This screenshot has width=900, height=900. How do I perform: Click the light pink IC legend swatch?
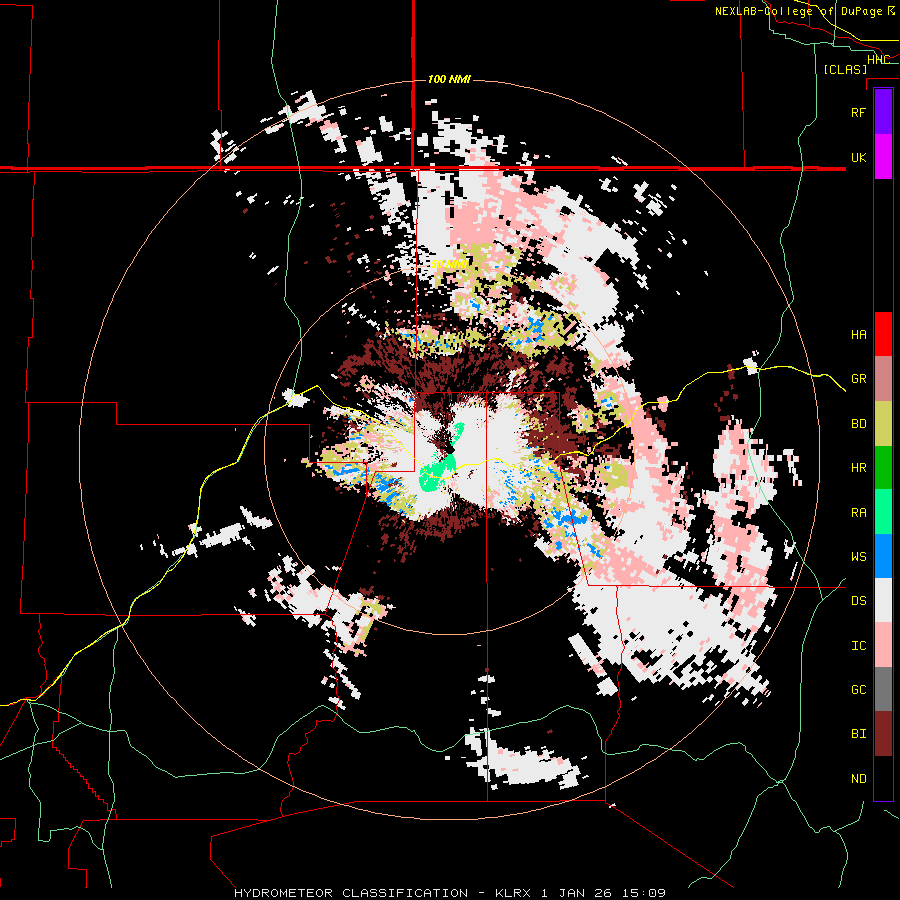coord(883,645)
